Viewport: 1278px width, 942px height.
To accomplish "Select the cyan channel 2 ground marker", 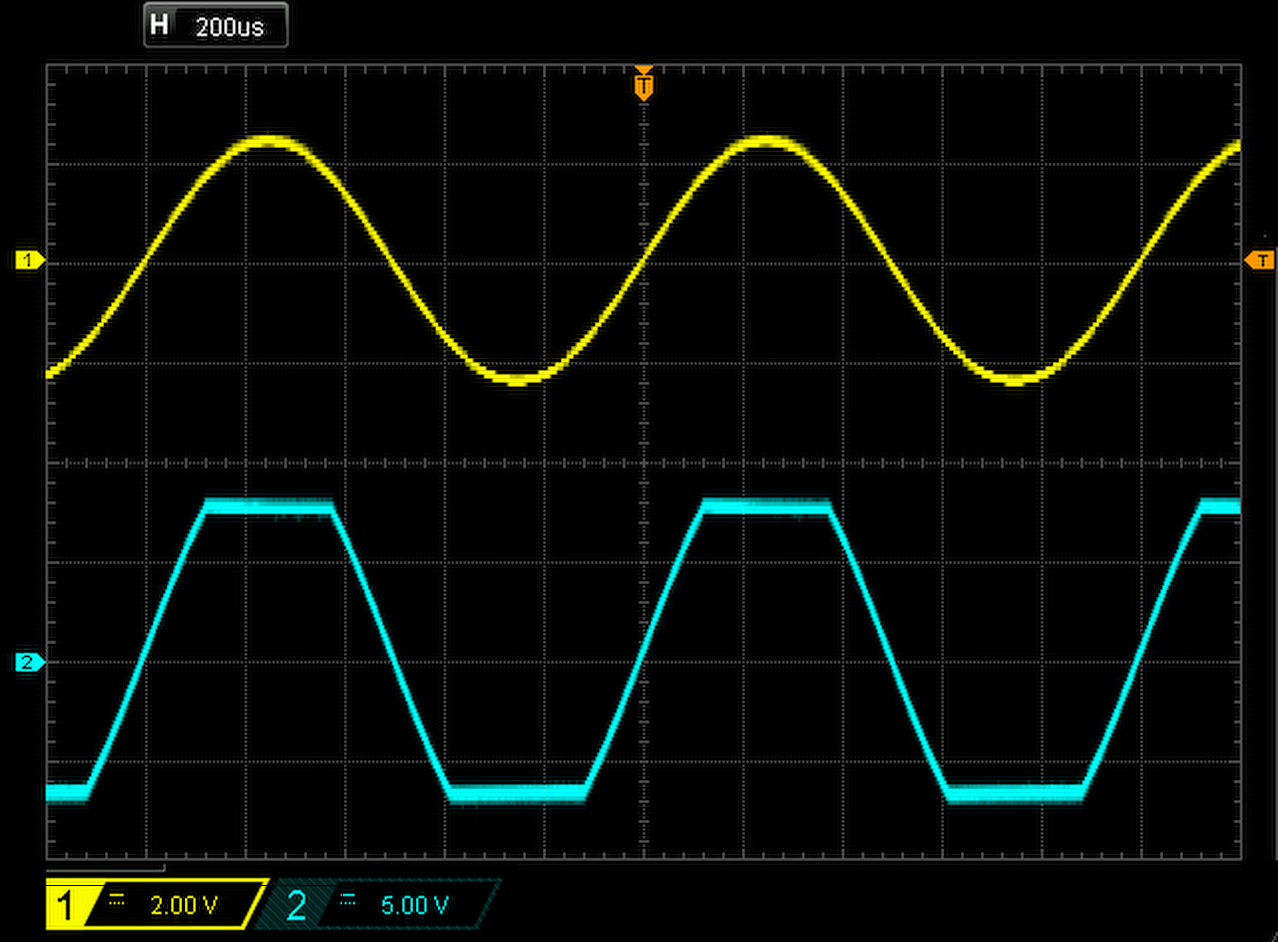I will pyautogui.click(x=29, y=661).
